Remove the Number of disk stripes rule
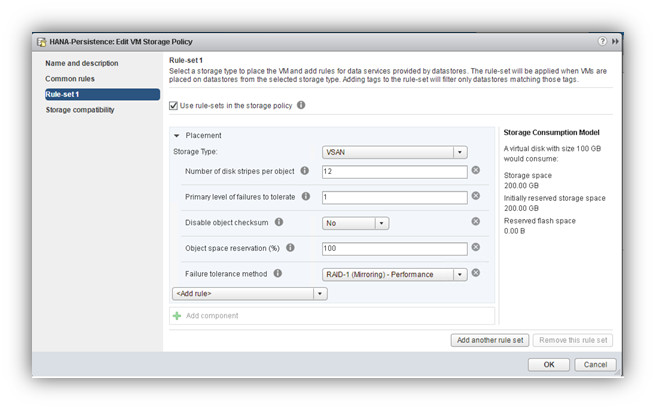656x410 pixels. [476, 171]
